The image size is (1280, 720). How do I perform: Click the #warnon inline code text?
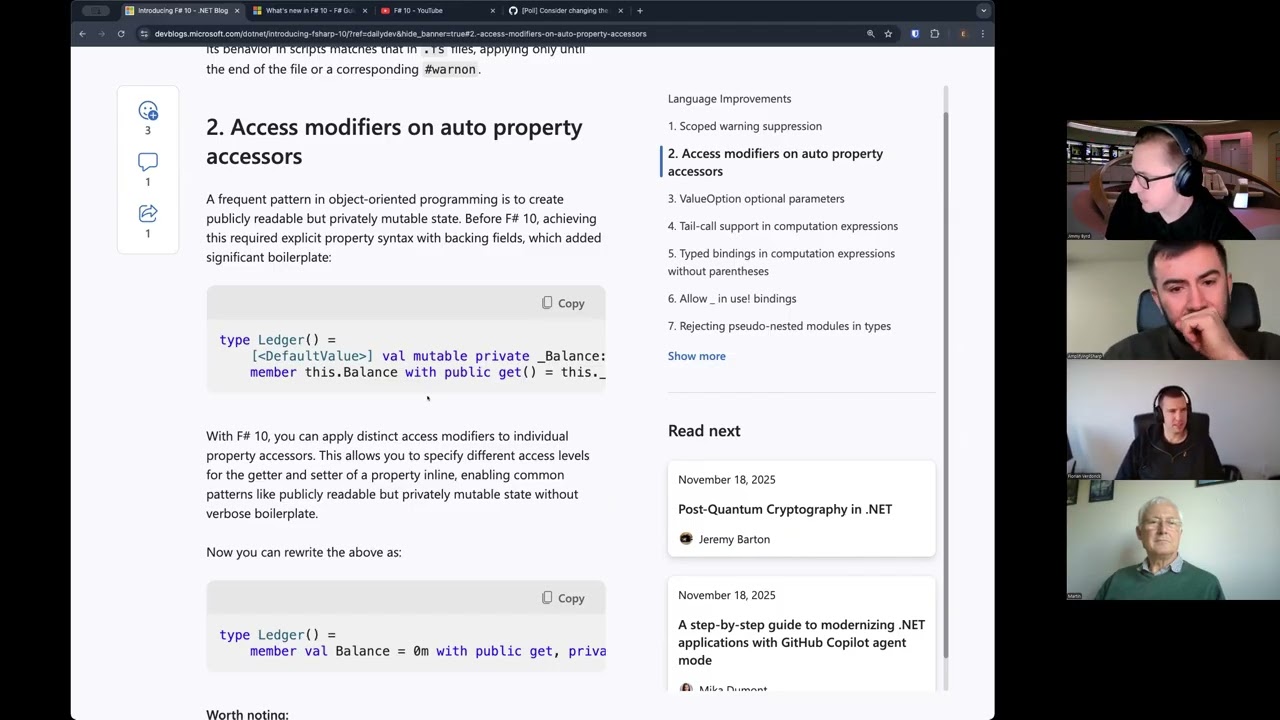450,69
